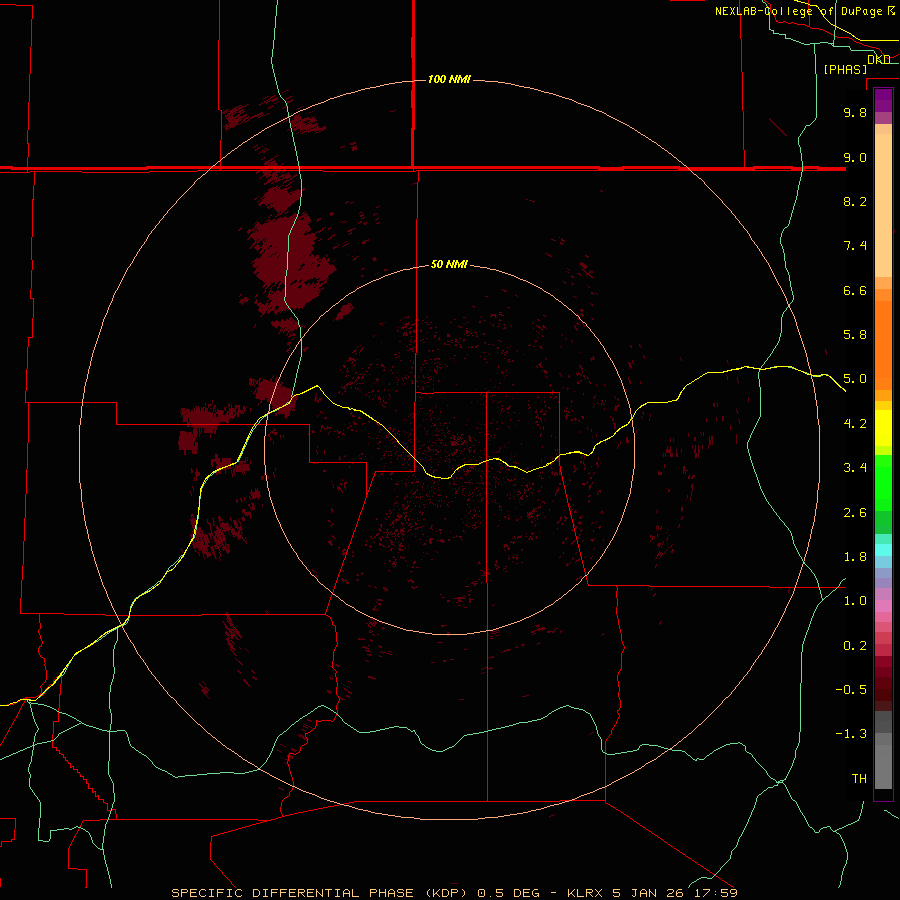
Task: Click the yellow band in the color bar
Action: (883, 428)
